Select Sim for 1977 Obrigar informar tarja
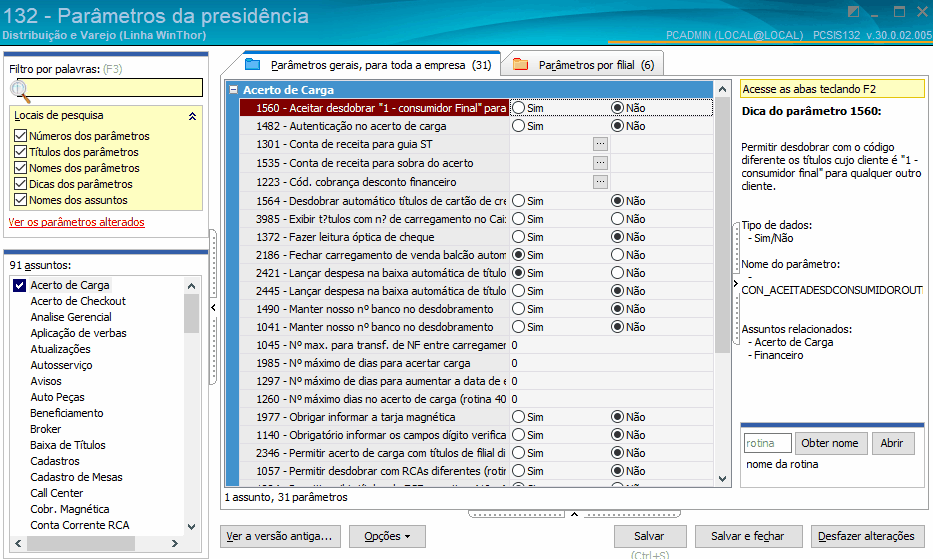The image size is (933, 559). pyautogui.click(x=519, y=417)
